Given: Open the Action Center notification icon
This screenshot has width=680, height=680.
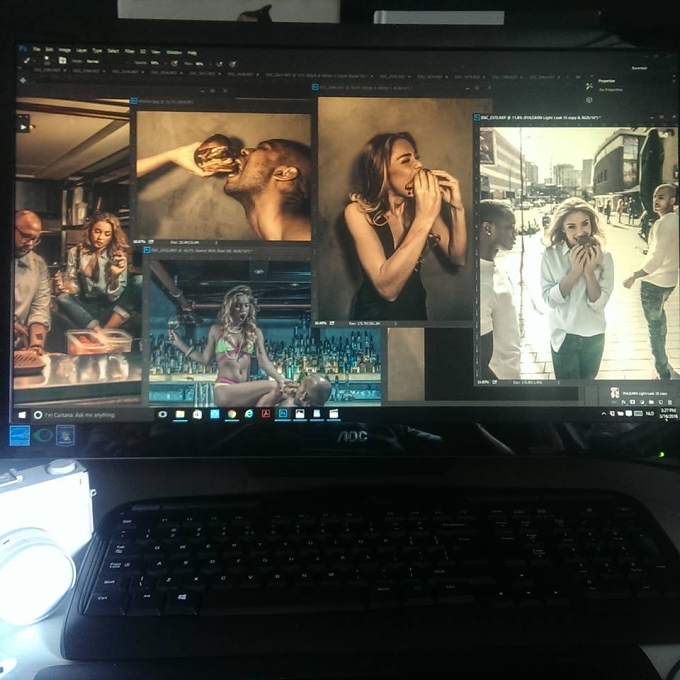Looking at the screenshot, I should pyautogui.click(x=629, y=414).
